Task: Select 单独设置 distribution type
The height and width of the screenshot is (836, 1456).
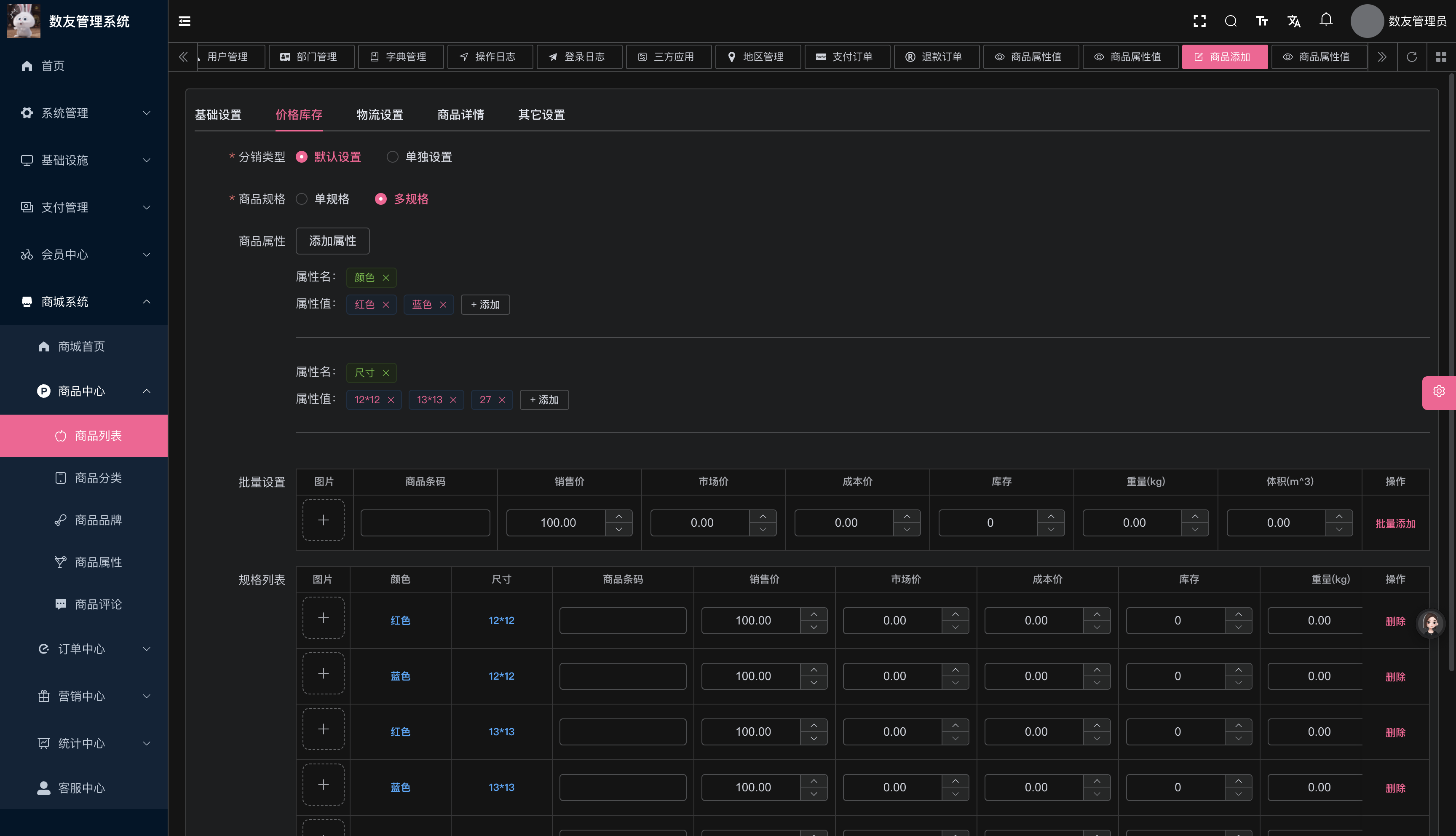Action: (x=420, y=157)
